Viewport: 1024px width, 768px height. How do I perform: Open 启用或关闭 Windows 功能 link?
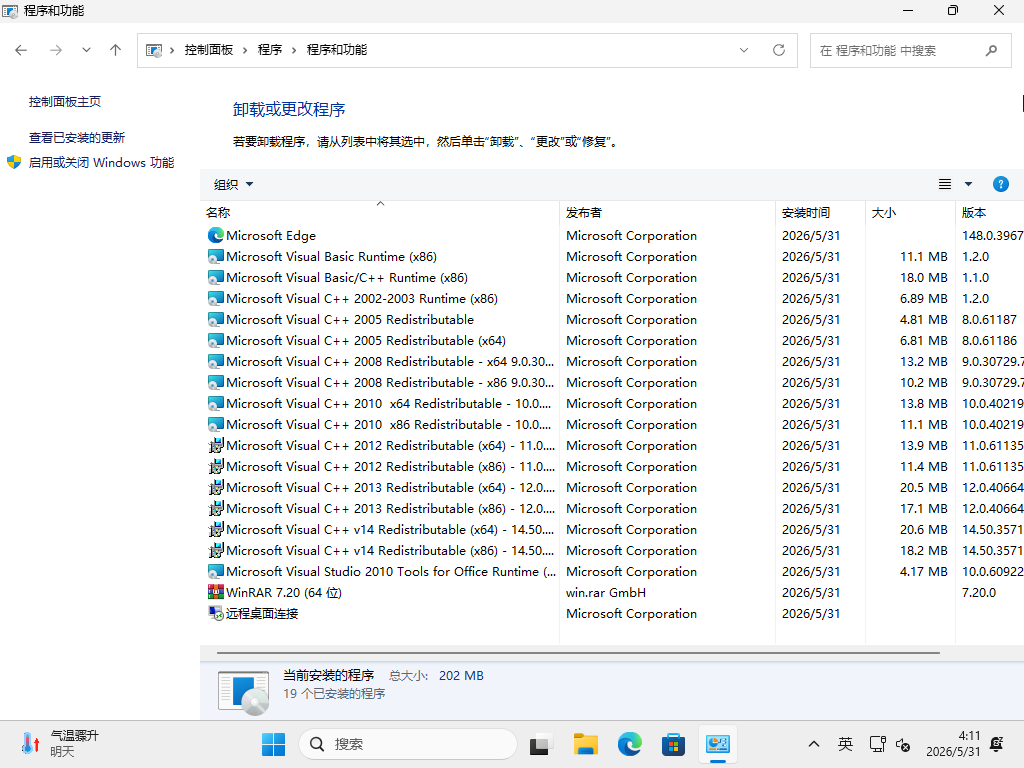click(101, 163)
